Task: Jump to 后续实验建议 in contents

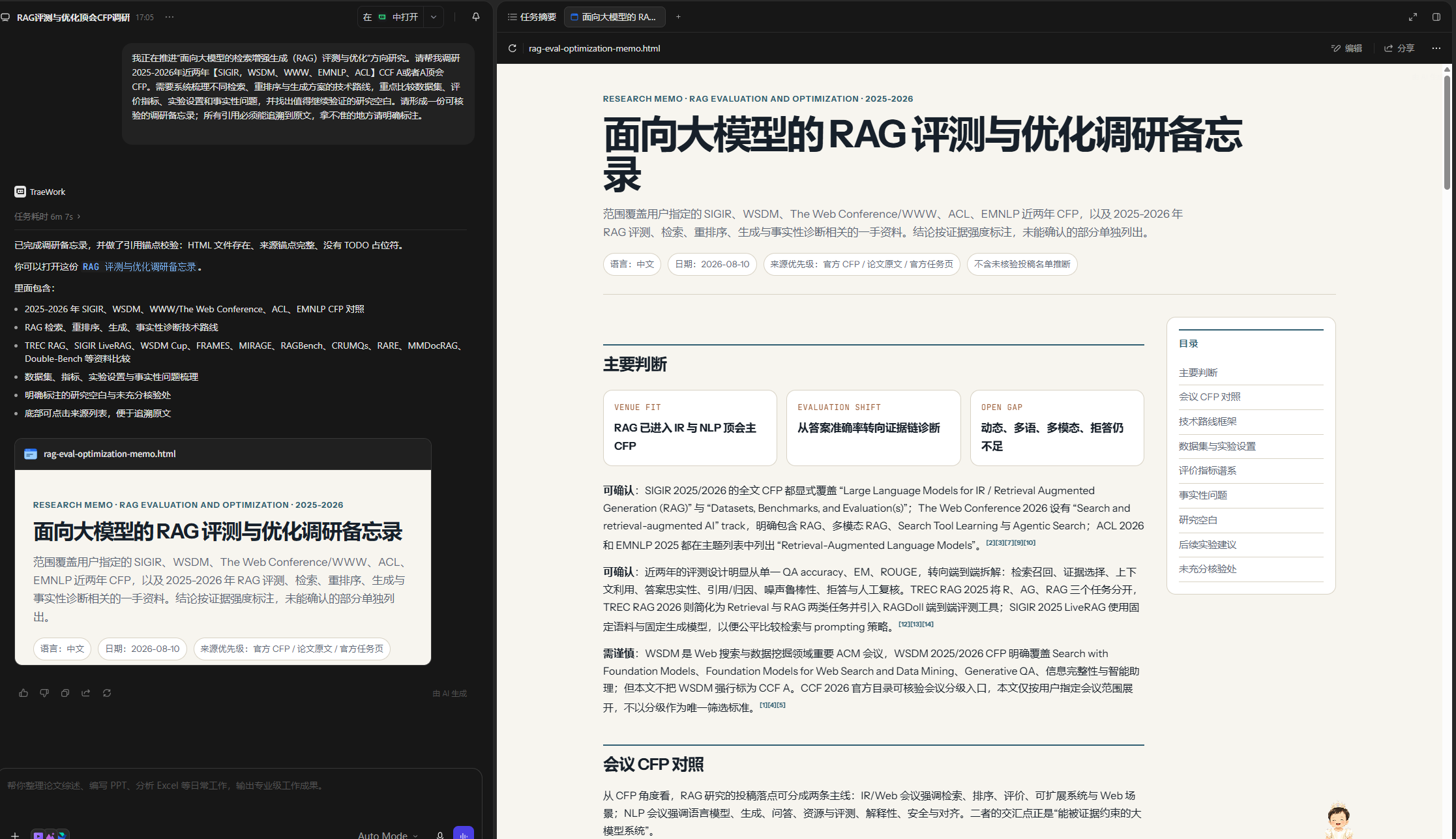Action: pos(1208,545)
